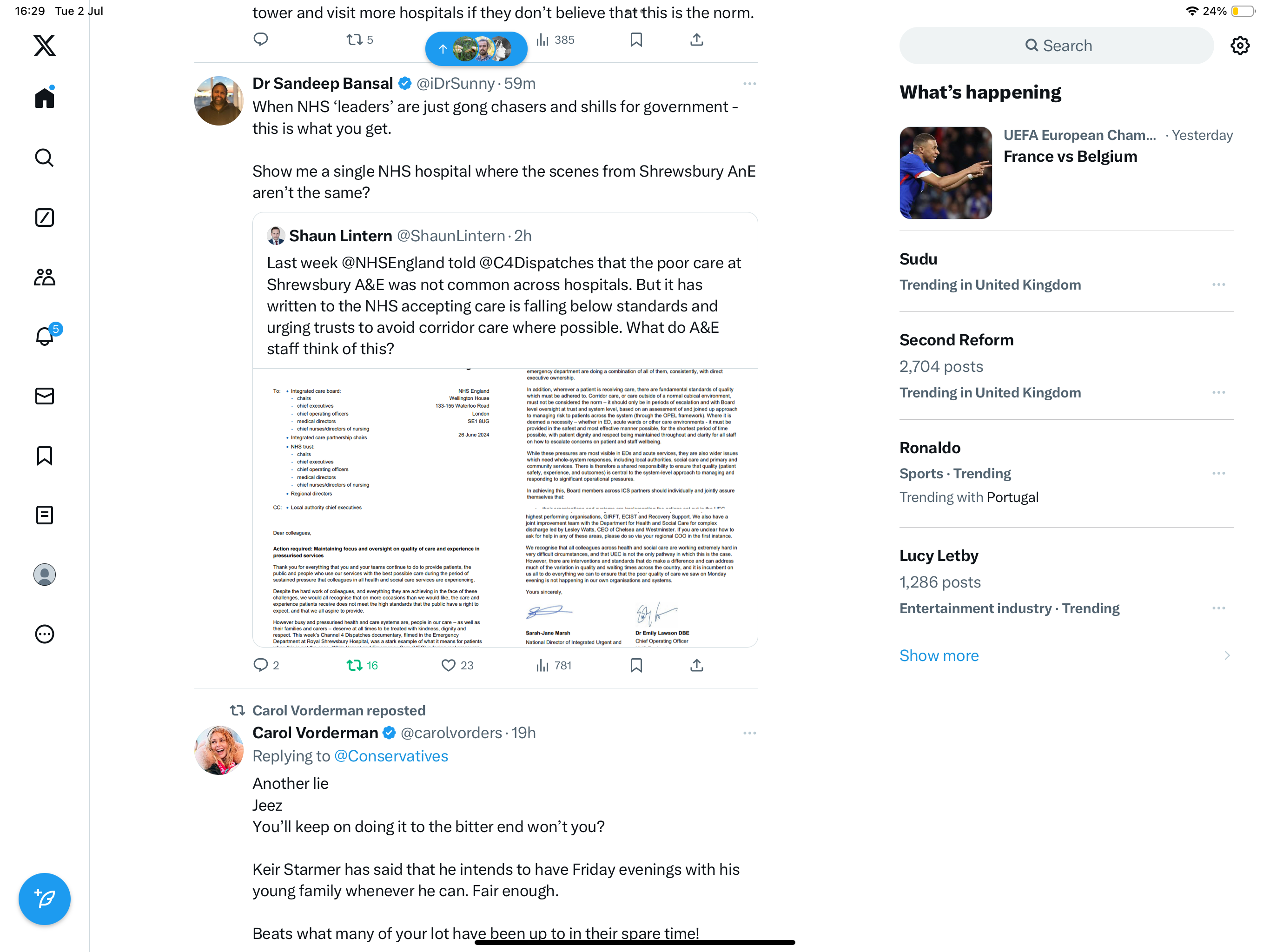Go to Home tab in sidebar
This screenshot has width=1270, height=952.
click(44, 97)
